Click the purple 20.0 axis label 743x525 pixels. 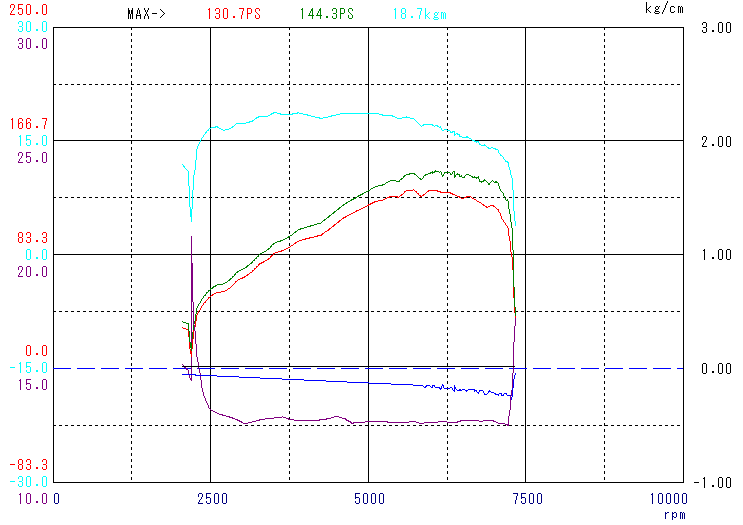coord(32,272)
